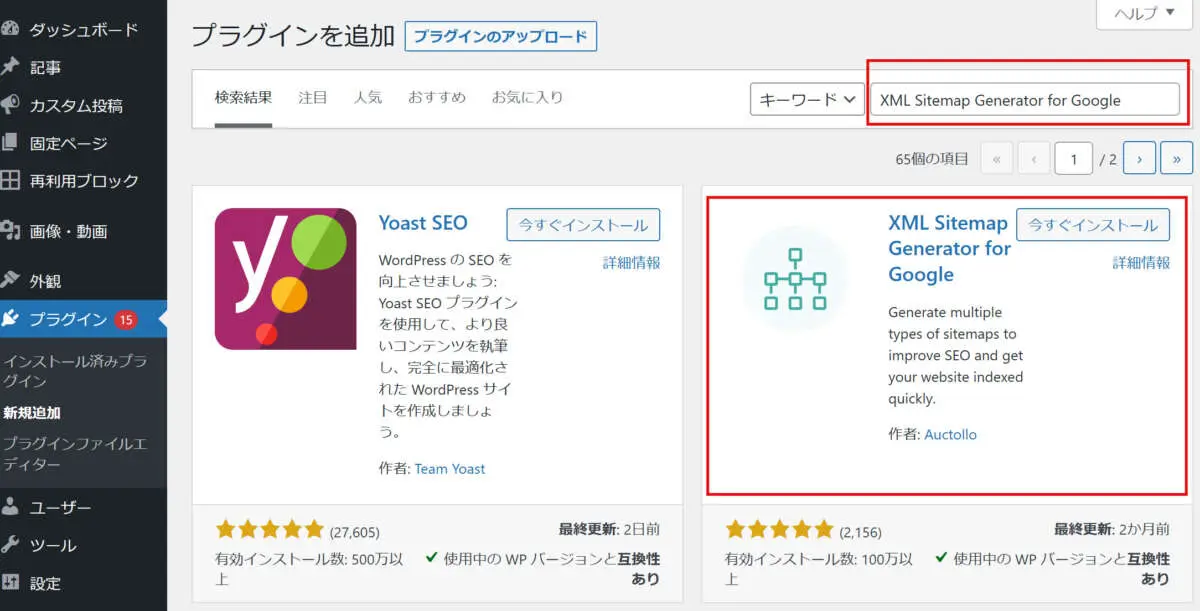The image size is (1200, 611).
Task: Open the Yoast SEO title link
Action: [x=423, y=223]
